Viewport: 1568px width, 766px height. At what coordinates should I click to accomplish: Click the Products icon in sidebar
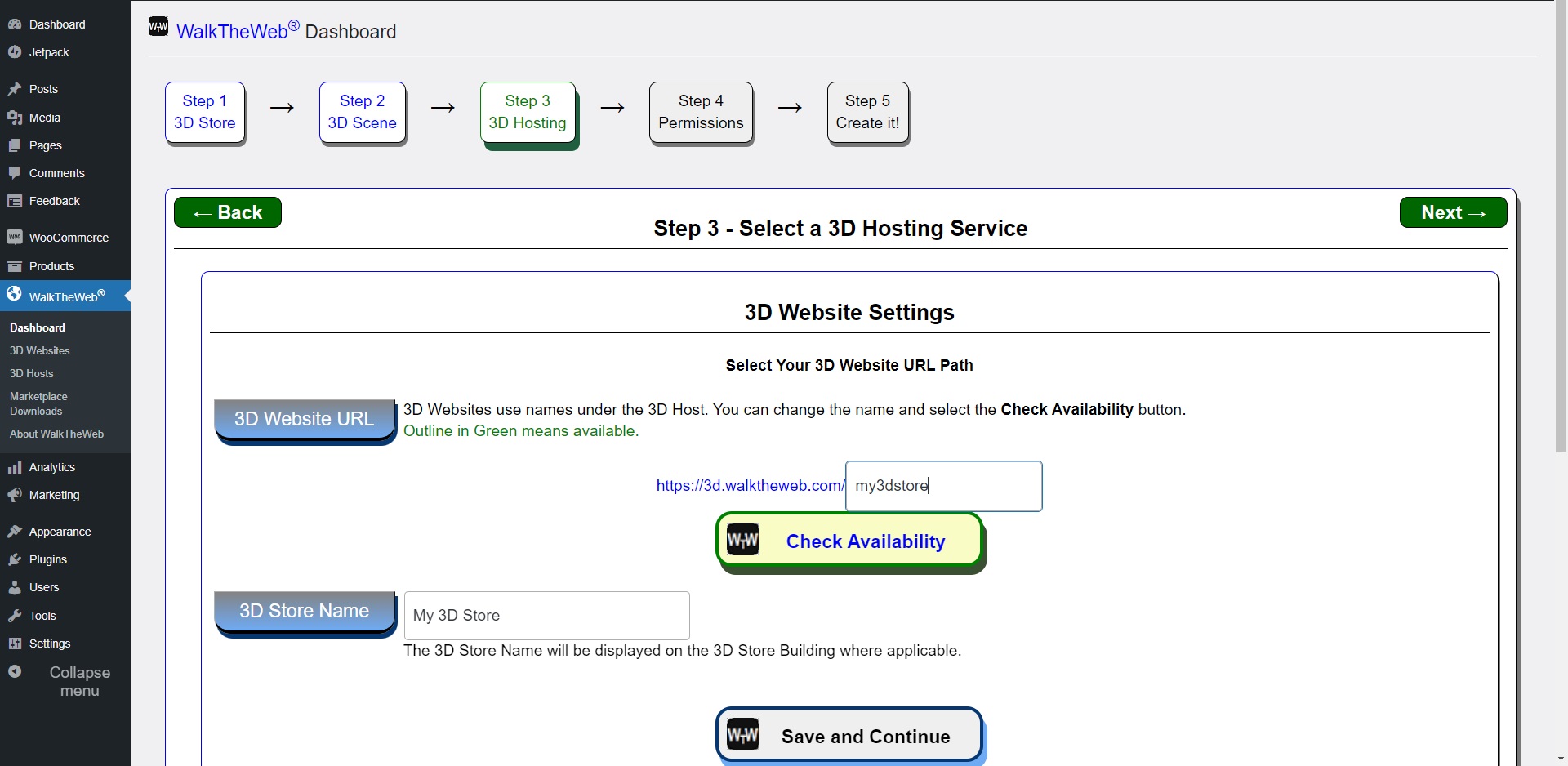(x=15, y=266)
